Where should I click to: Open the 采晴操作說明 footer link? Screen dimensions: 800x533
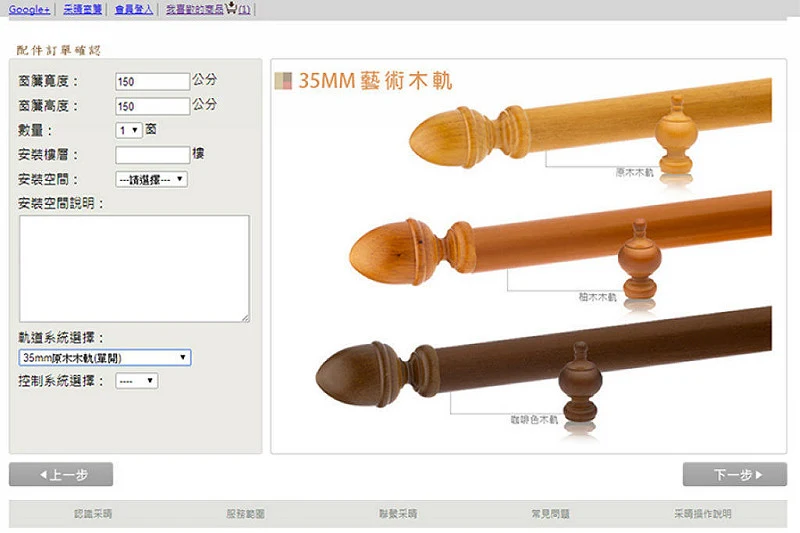click(703, 514)
